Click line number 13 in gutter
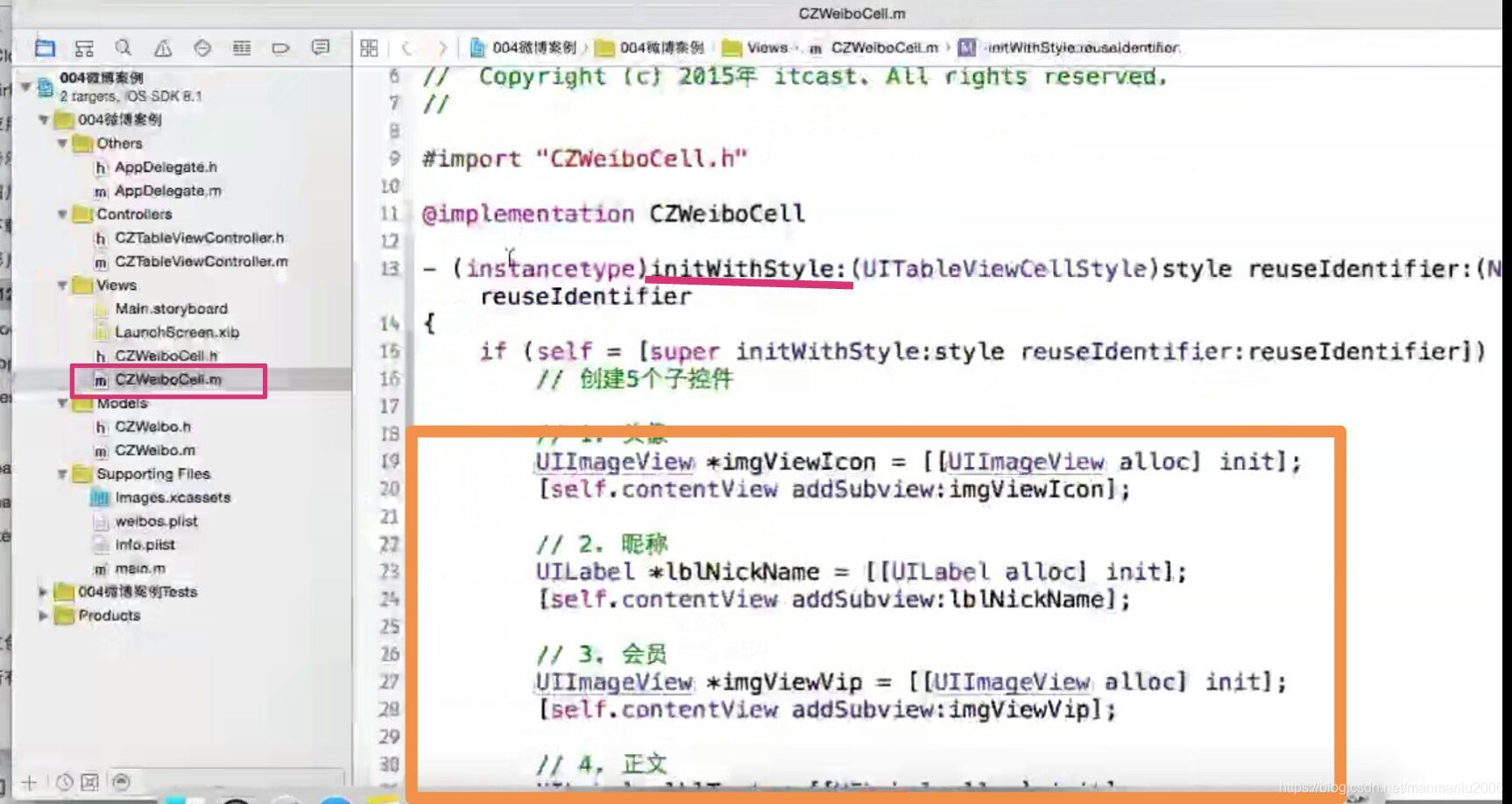The width and height of the screenshot is (1512, 804). 390,269
